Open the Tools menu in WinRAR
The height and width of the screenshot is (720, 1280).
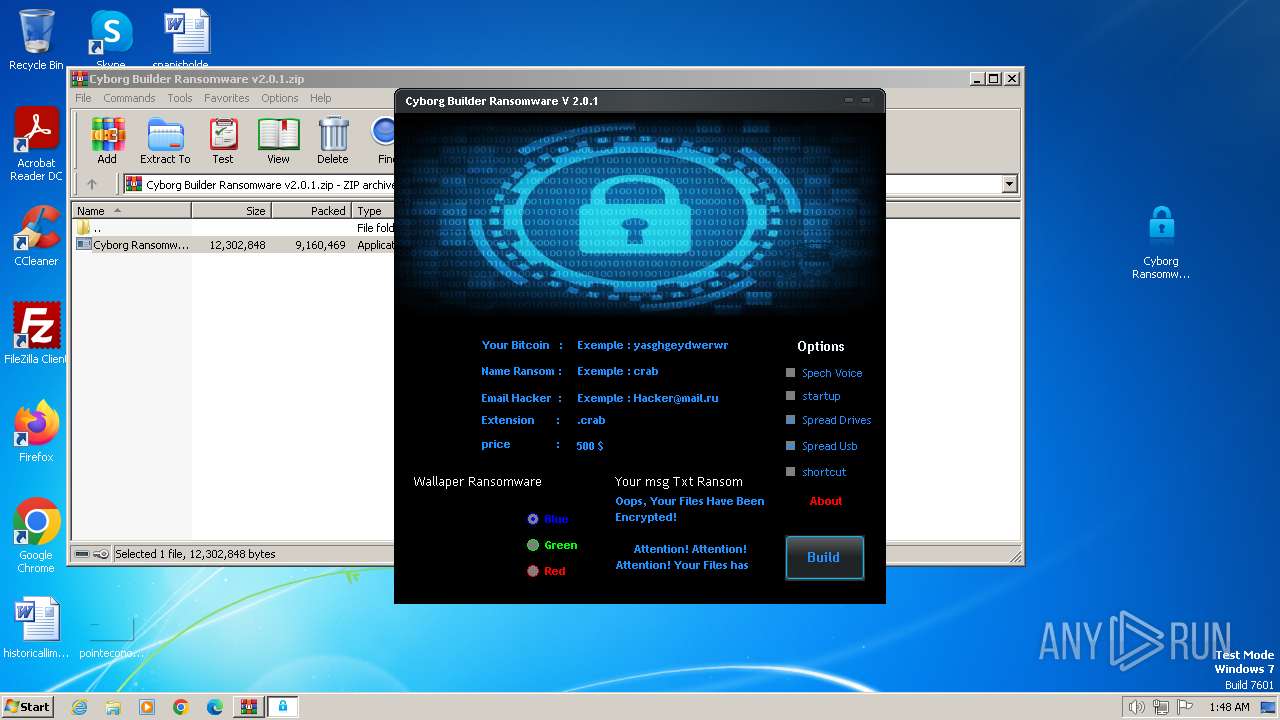pos(180,98)
